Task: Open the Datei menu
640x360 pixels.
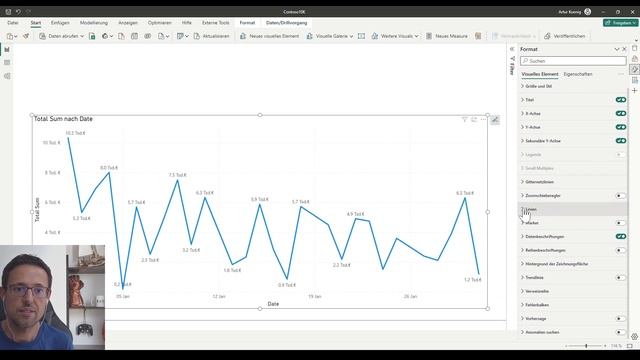Action: (x=13, y=23)
